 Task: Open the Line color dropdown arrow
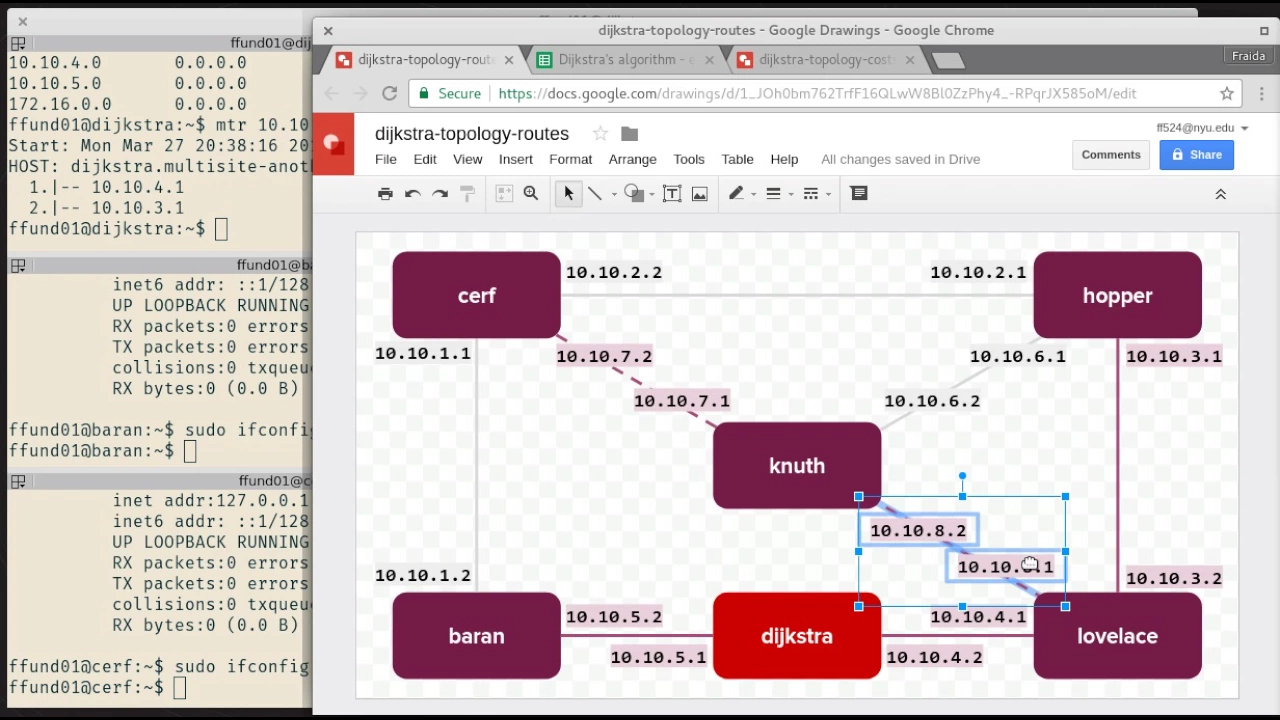point(753,195)
